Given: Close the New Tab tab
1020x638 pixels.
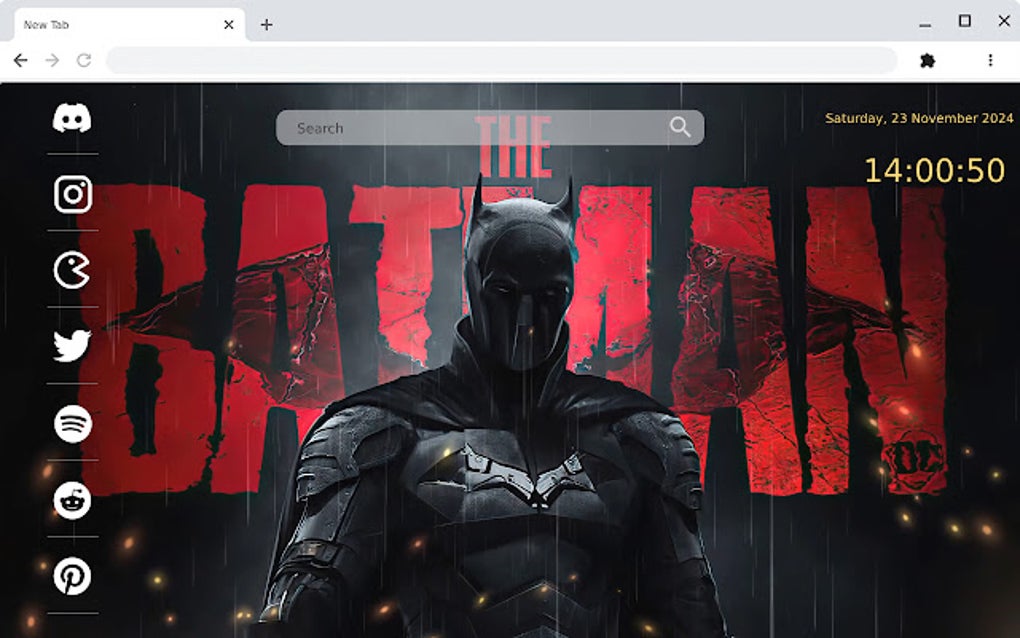Looking at the screenshot, I should pos(228,24).
